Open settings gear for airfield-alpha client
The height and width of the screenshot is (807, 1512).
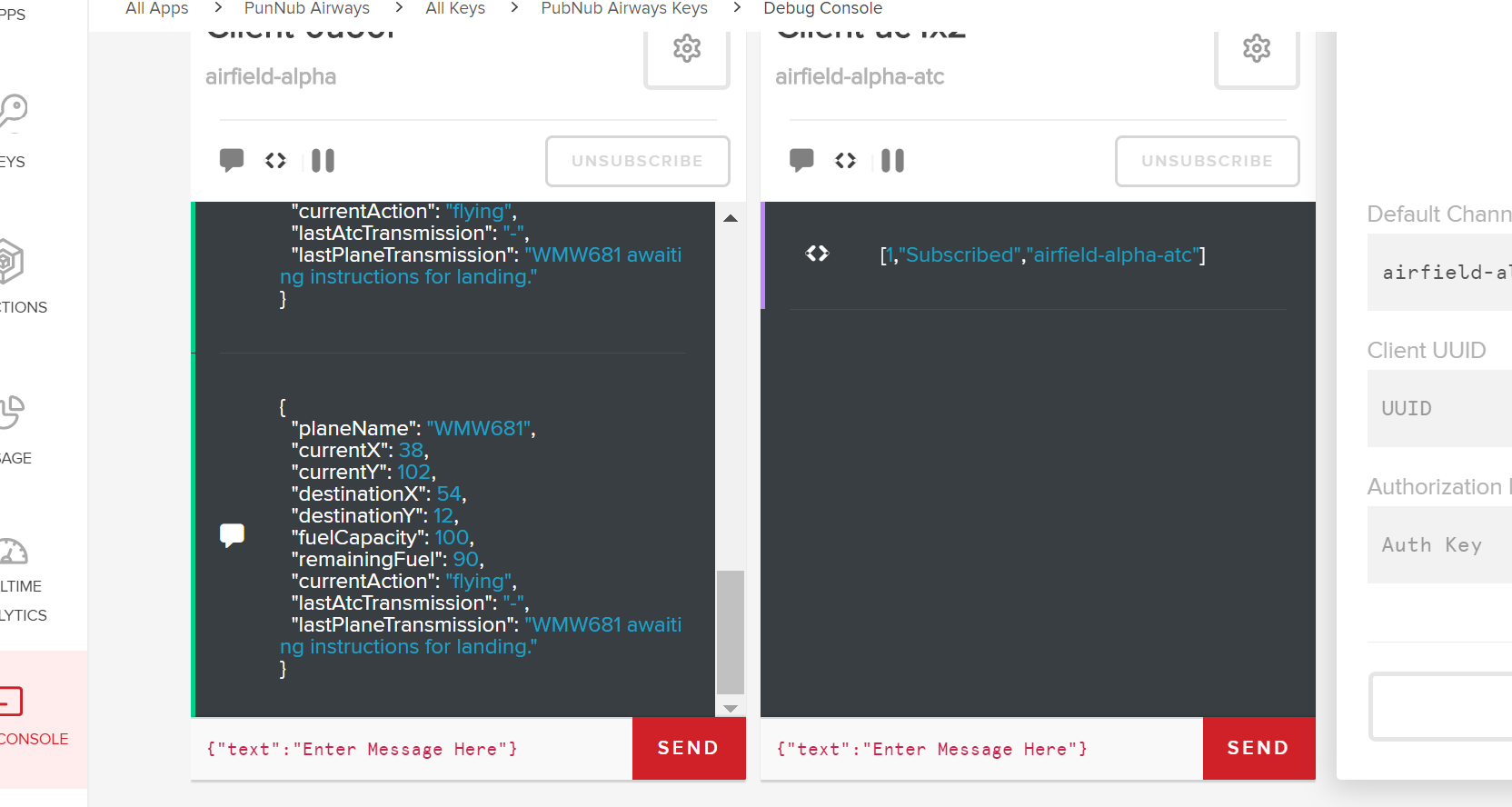click(x=686, y=49)
